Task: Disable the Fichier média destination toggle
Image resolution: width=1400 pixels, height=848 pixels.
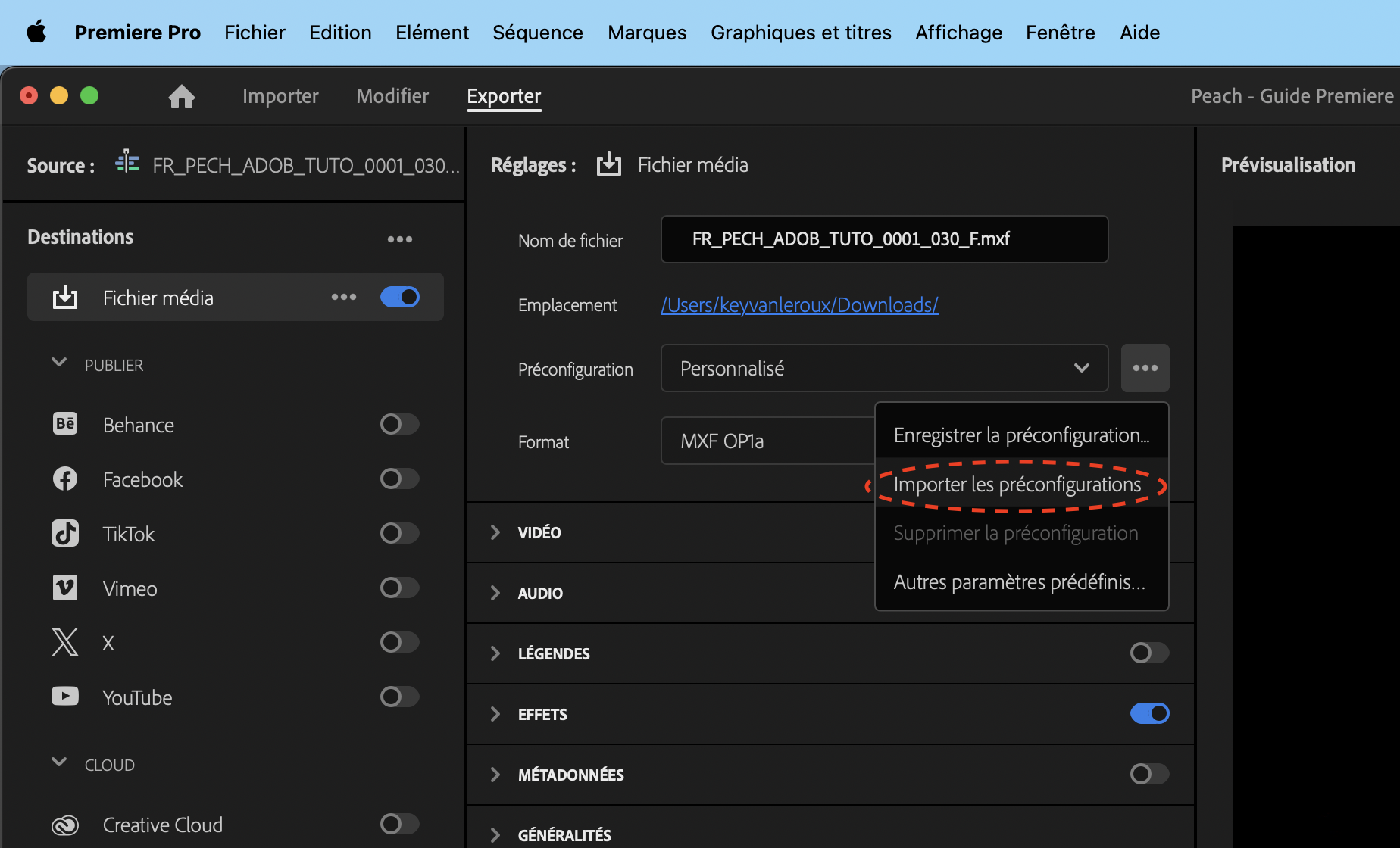Action: pyautogui.click(x=399, y=297)
